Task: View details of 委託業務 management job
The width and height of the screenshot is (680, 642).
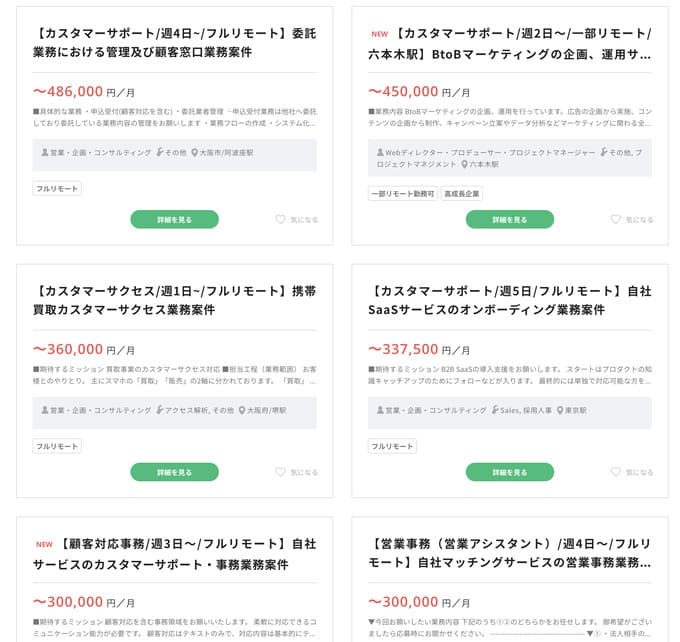Action: pyautogui.click(x=174, y=219)
